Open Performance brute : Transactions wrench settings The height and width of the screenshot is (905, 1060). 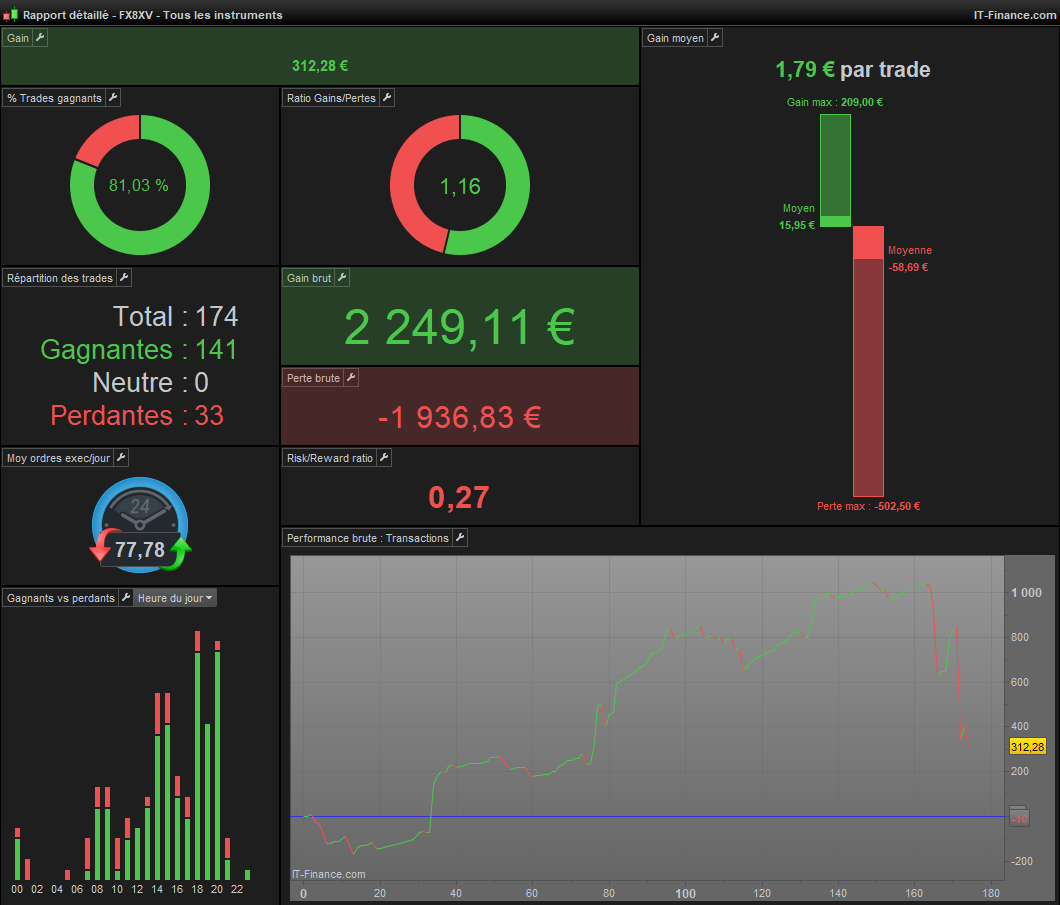(x=460, y=537)
